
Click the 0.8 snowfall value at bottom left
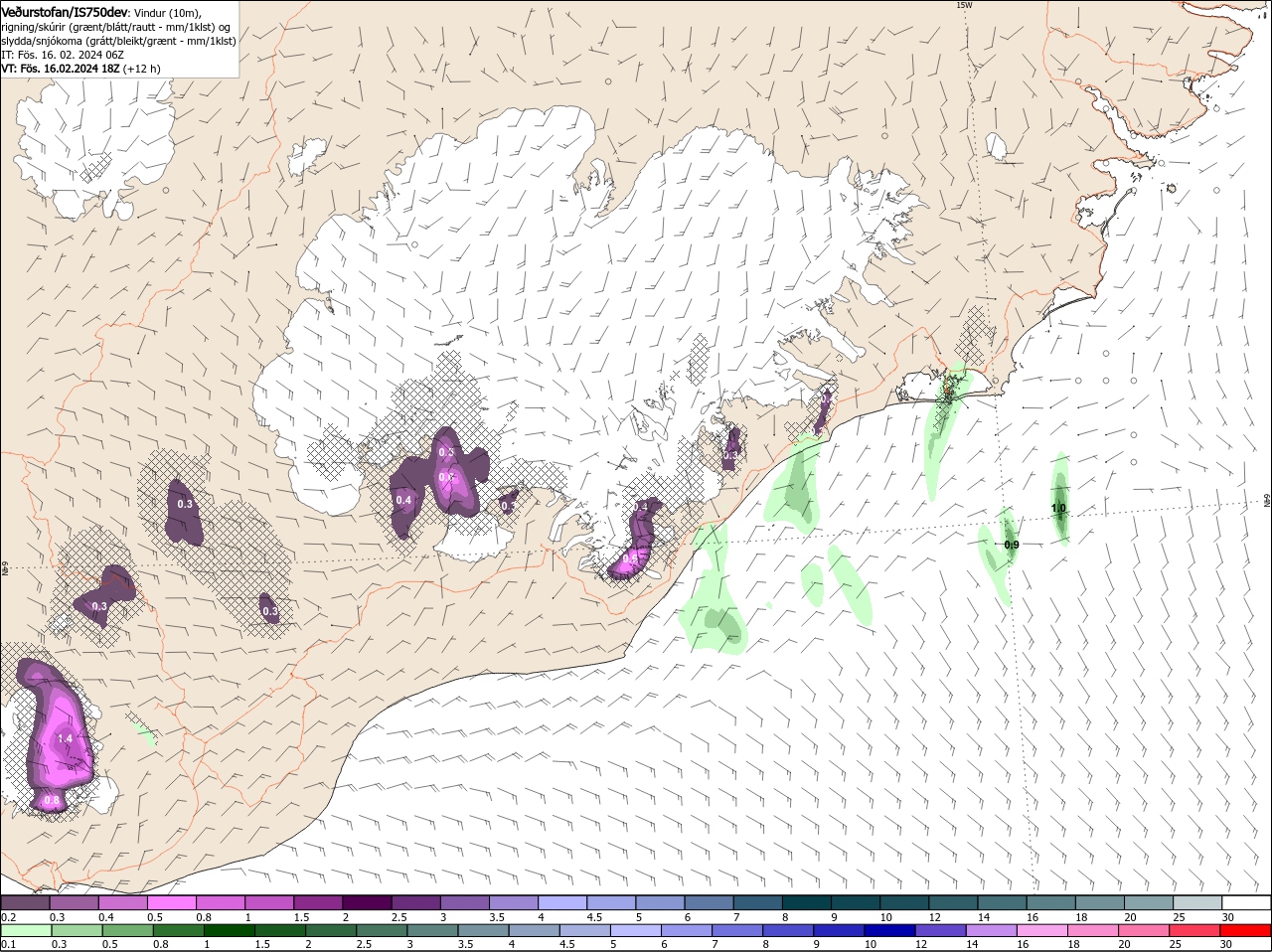[x=52, y=800]
